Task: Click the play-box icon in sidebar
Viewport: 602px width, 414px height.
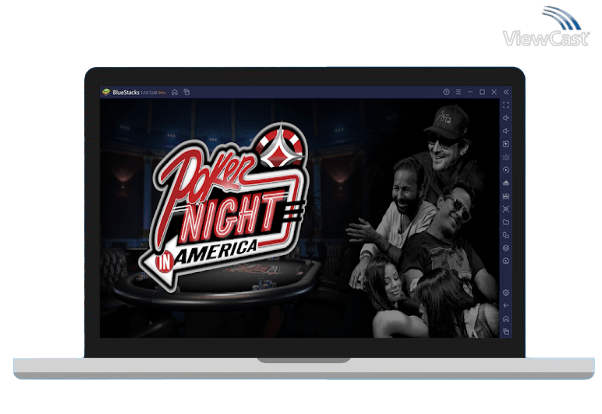Action: 506,144
